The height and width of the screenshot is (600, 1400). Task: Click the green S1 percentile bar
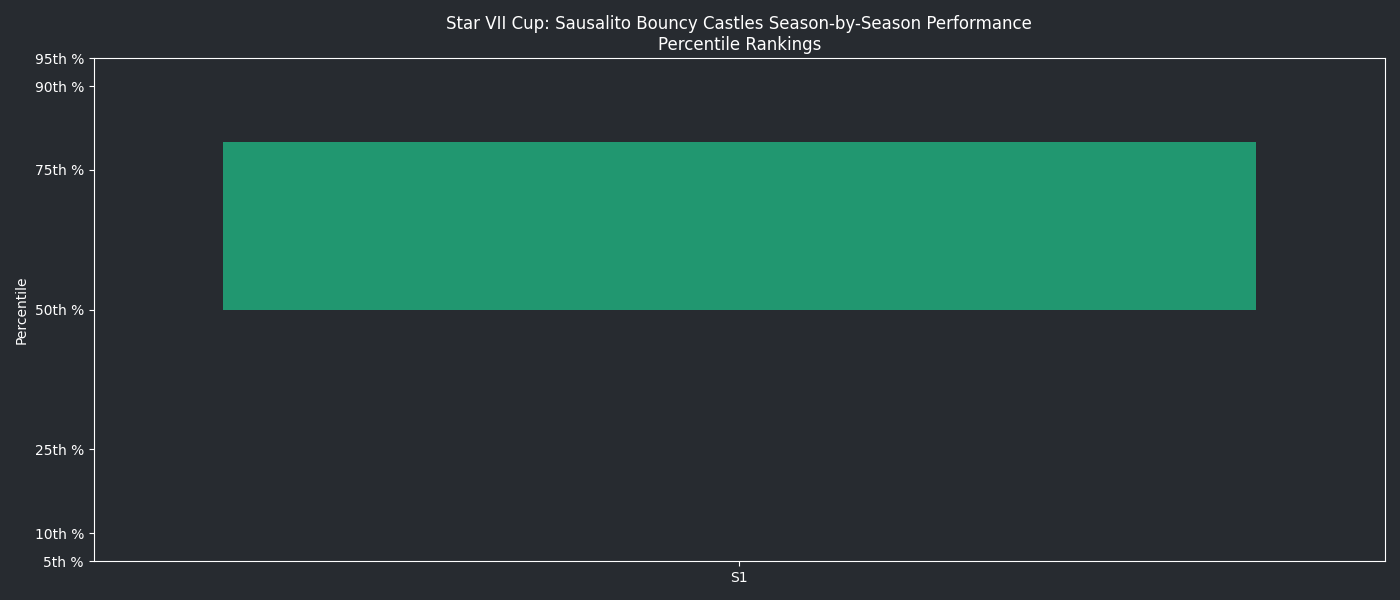739,226
